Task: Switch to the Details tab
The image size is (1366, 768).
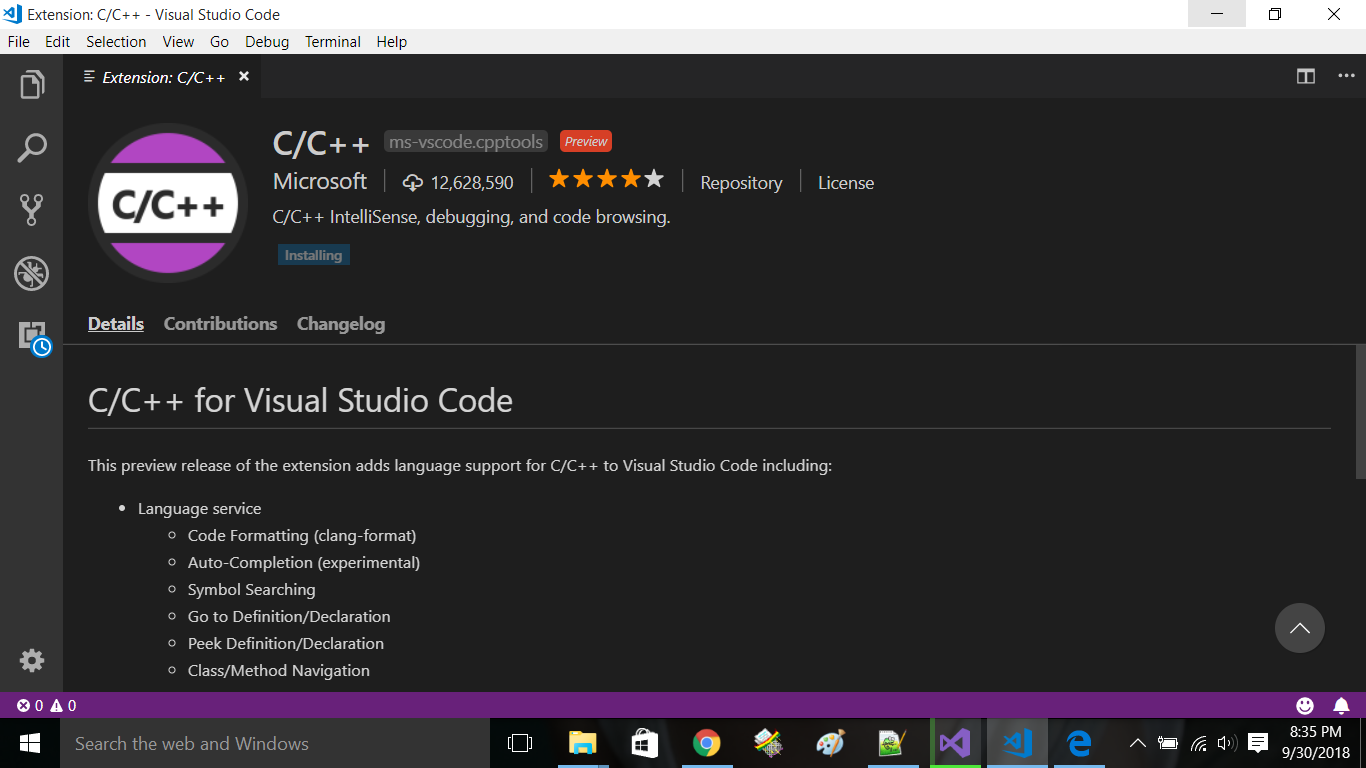Action: pyautogui.click(x=116, y=324)
